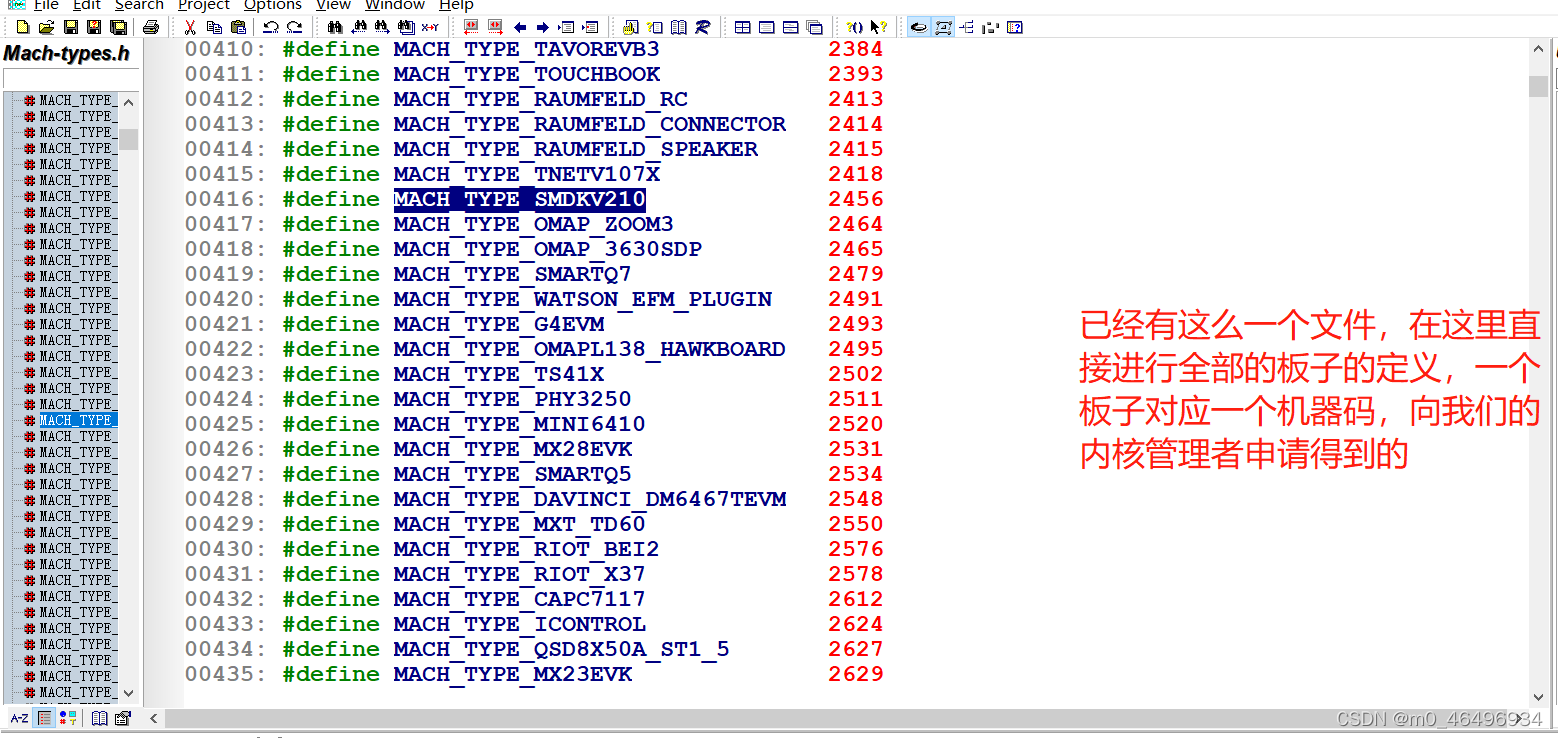Save the current file via floppy icon

(x=70, y=27)
